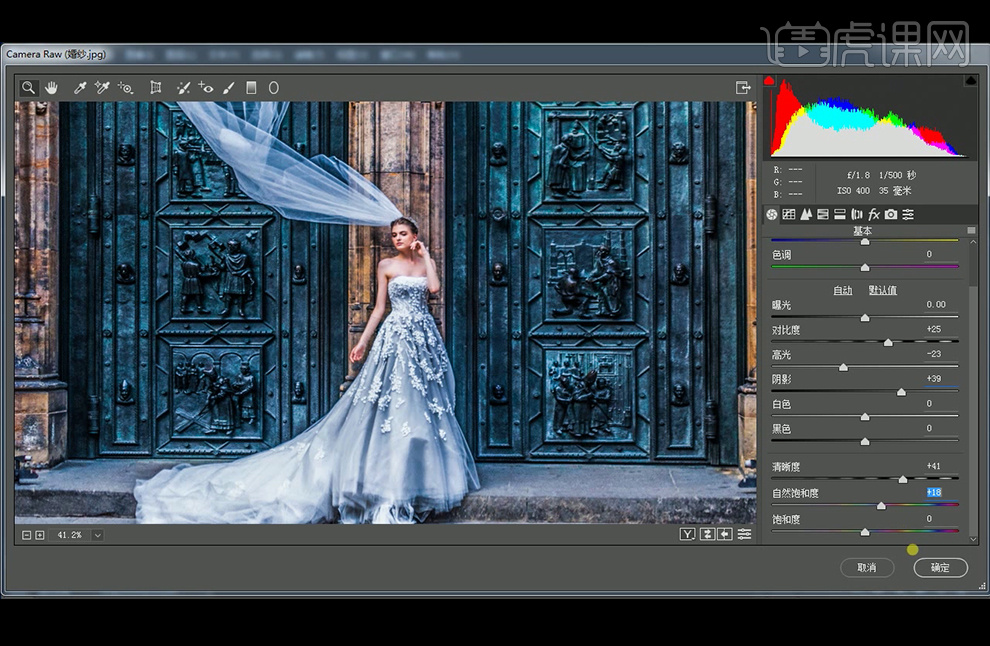Open the Effects fx tab
Screen dimensions: 990x646
(874, 215)
